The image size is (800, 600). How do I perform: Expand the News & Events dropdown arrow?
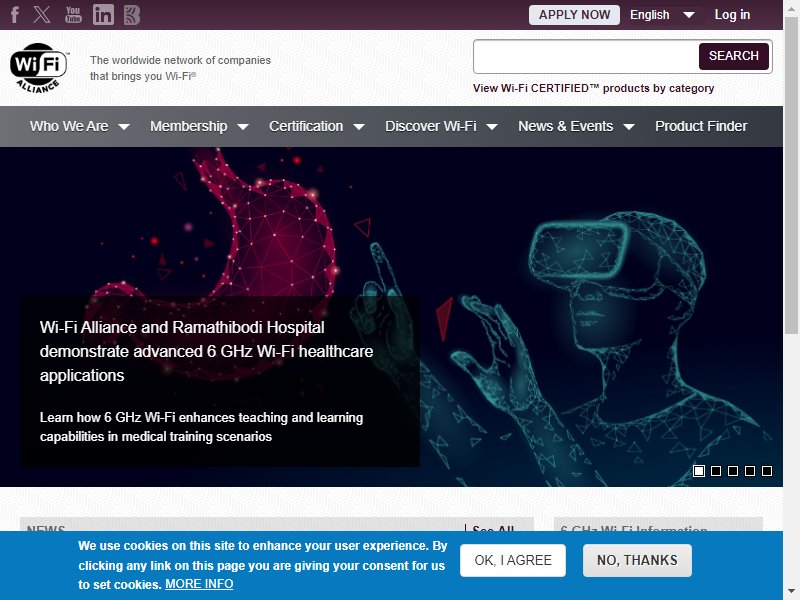click(629, 127)
